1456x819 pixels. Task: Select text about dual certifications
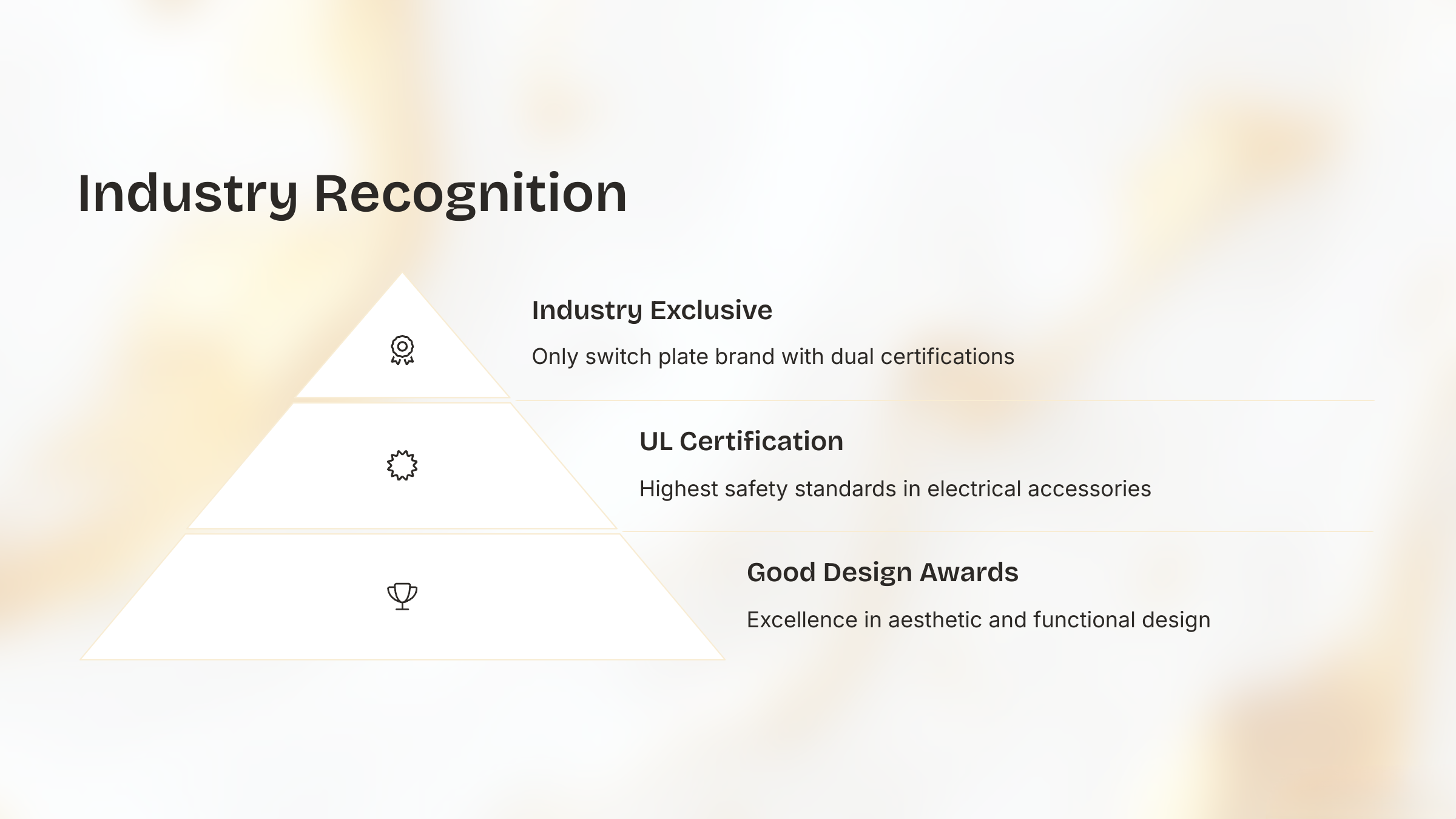point(773,357)
